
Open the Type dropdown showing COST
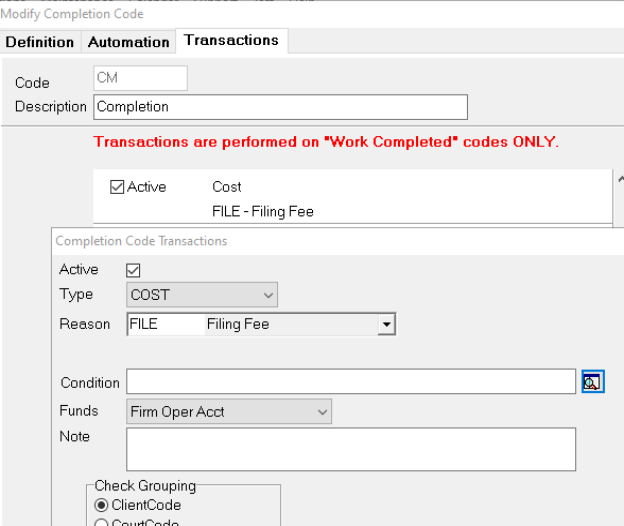203,295
